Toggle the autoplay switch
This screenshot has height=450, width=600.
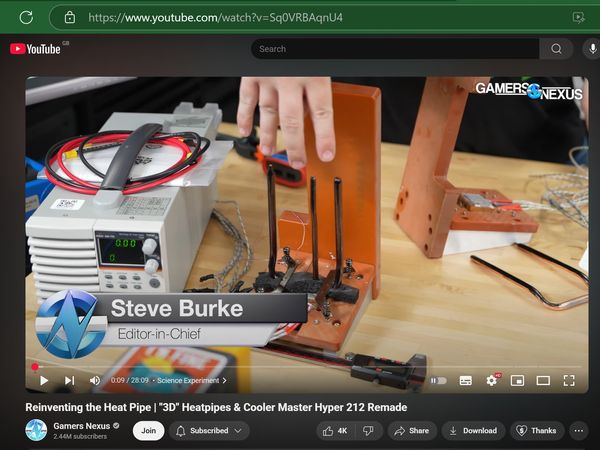pyautogui.click(x=439, y=380)
